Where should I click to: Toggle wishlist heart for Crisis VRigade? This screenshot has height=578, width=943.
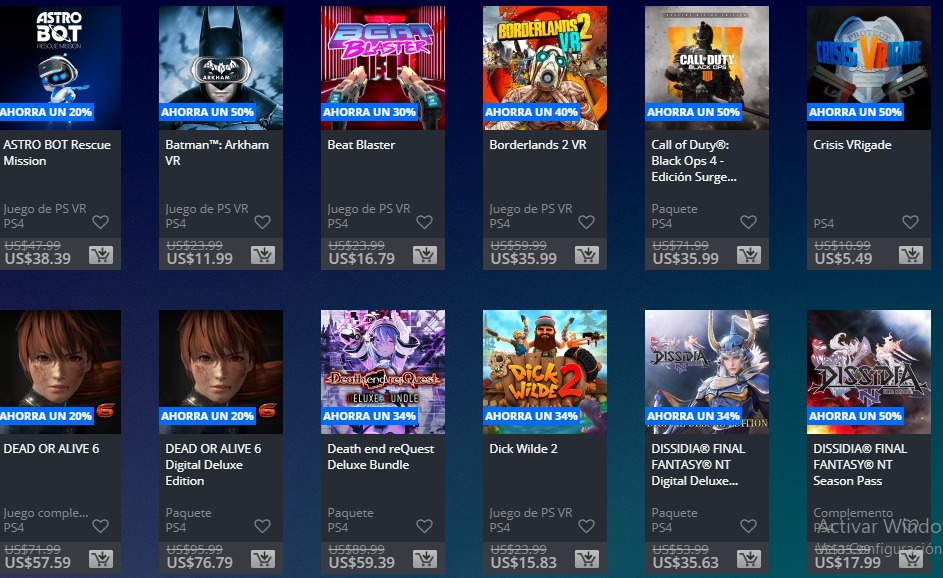point(911,222)
